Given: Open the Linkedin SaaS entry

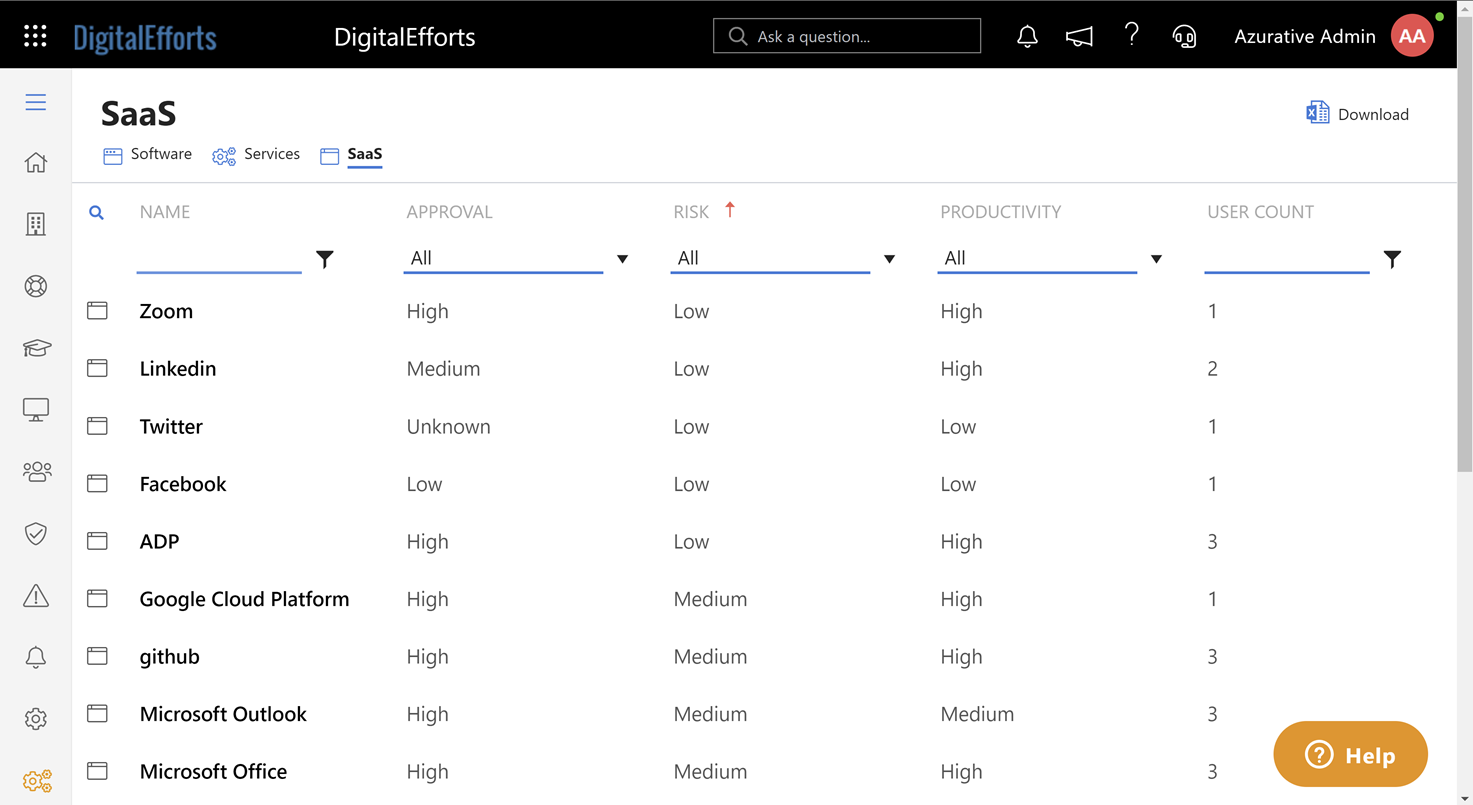Looking at the screenshot, I should [x=178, y=369].
